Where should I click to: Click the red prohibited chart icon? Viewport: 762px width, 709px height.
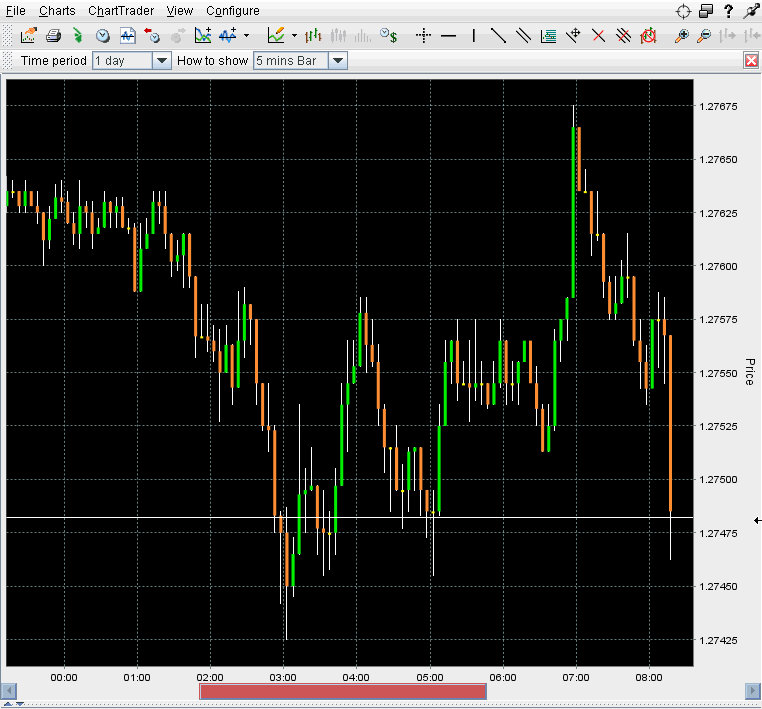[648, 35]
